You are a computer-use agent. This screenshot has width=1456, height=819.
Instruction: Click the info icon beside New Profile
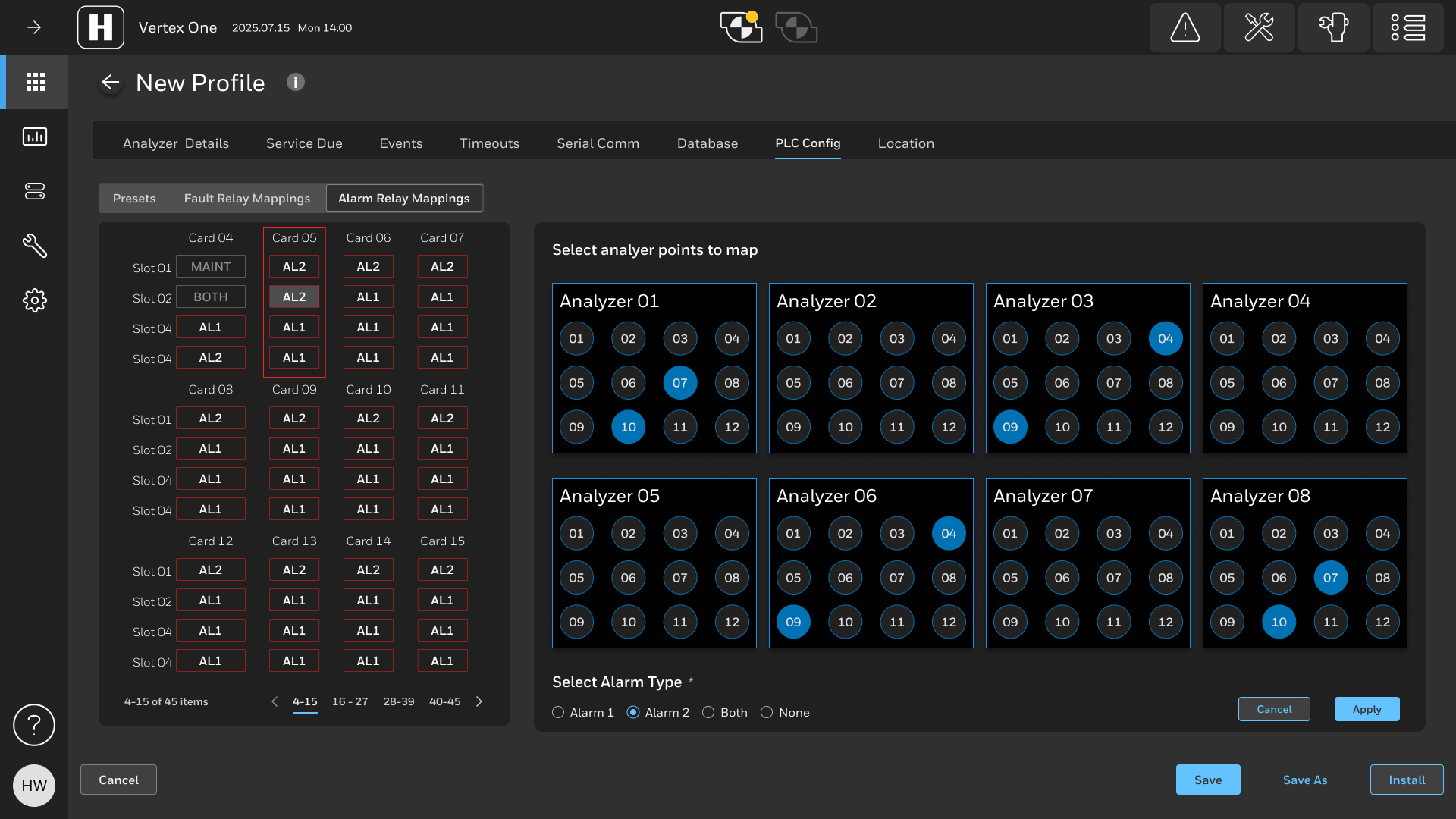pos(296,82)
